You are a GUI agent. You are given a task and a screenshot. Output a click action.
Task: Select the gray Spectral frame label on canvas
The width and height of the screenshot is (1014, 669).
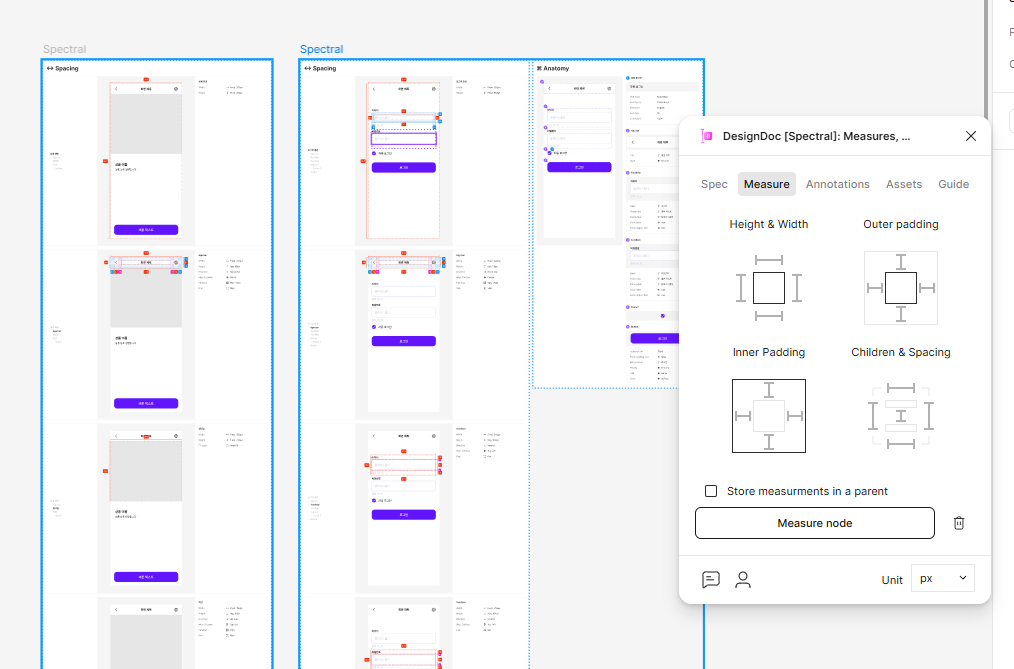pos(65,49)
